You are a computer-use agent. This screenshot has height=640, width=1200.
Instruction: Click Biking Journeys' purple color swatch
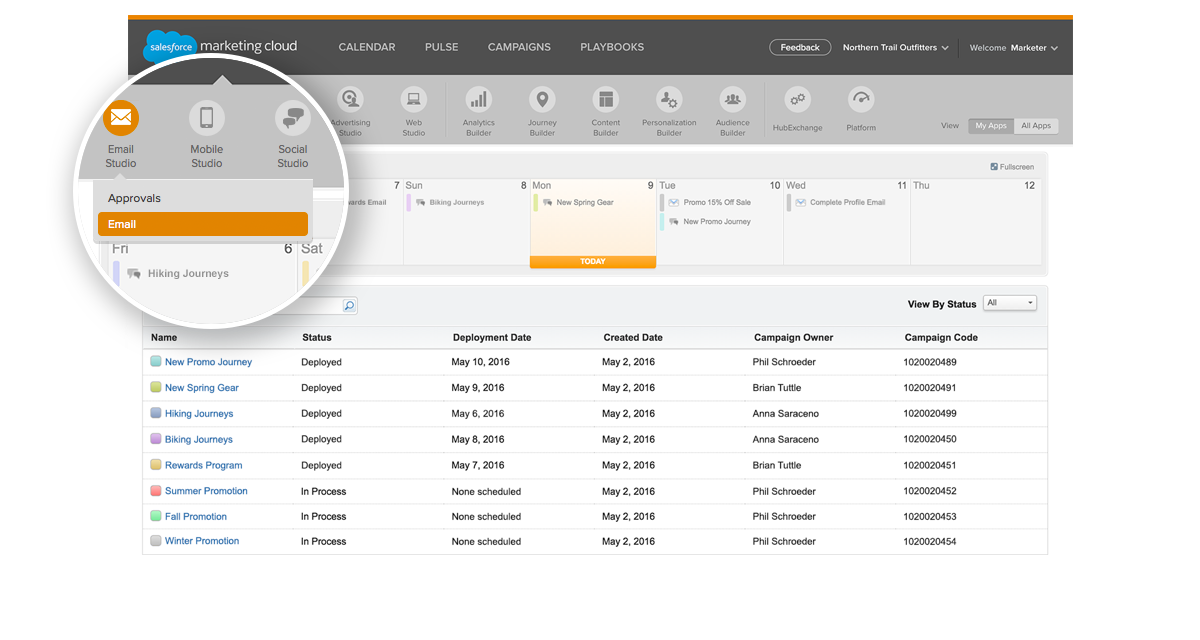(156, 439)
